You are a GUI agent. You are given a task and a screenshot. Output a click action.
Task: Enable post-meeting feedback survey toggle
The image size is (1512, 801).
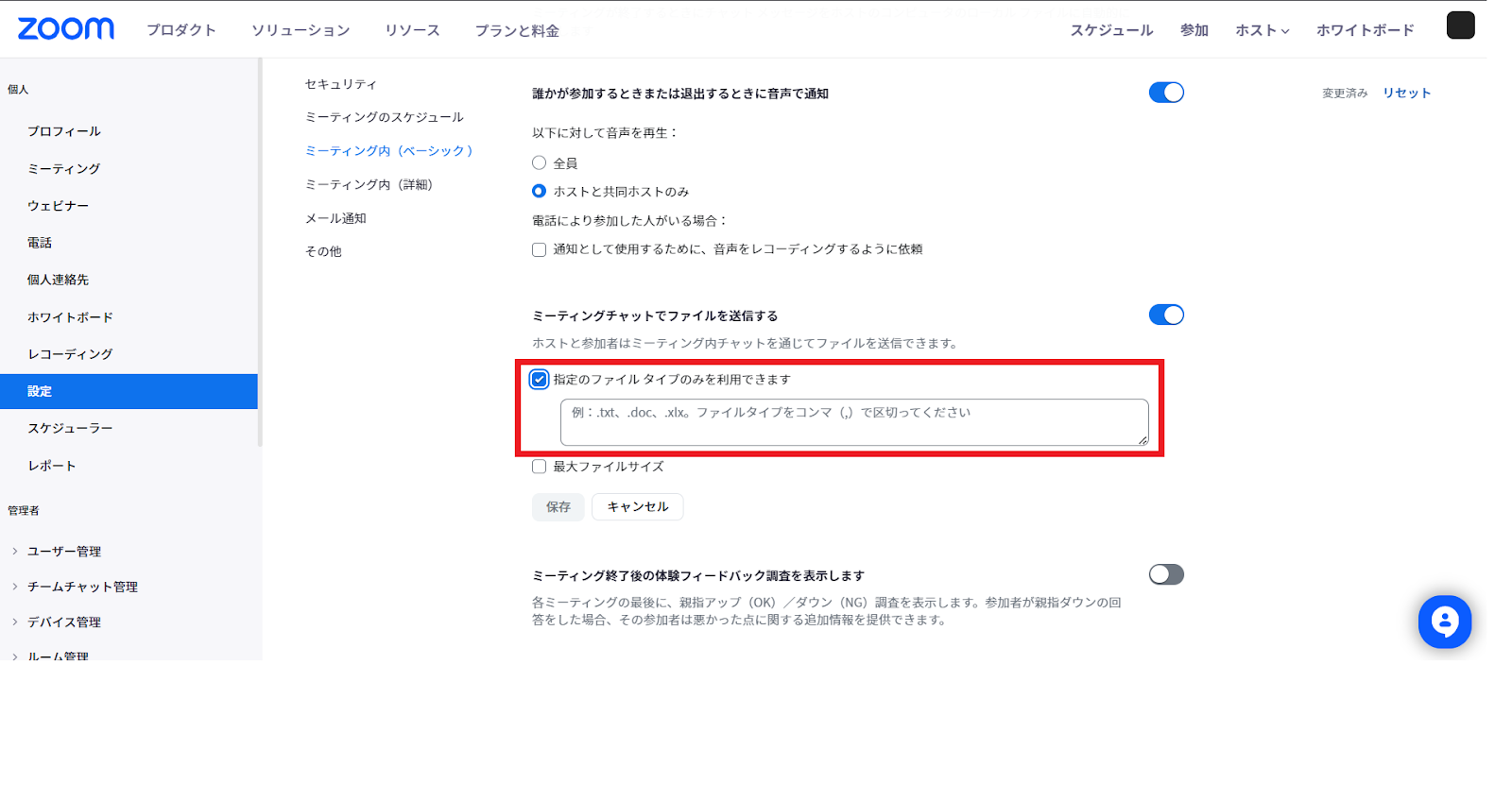pos(1166,574)
